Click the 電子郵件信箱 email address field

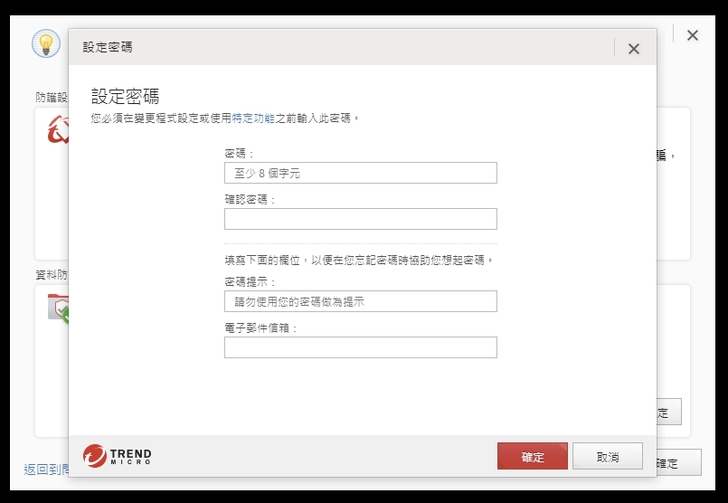point(360,347)
